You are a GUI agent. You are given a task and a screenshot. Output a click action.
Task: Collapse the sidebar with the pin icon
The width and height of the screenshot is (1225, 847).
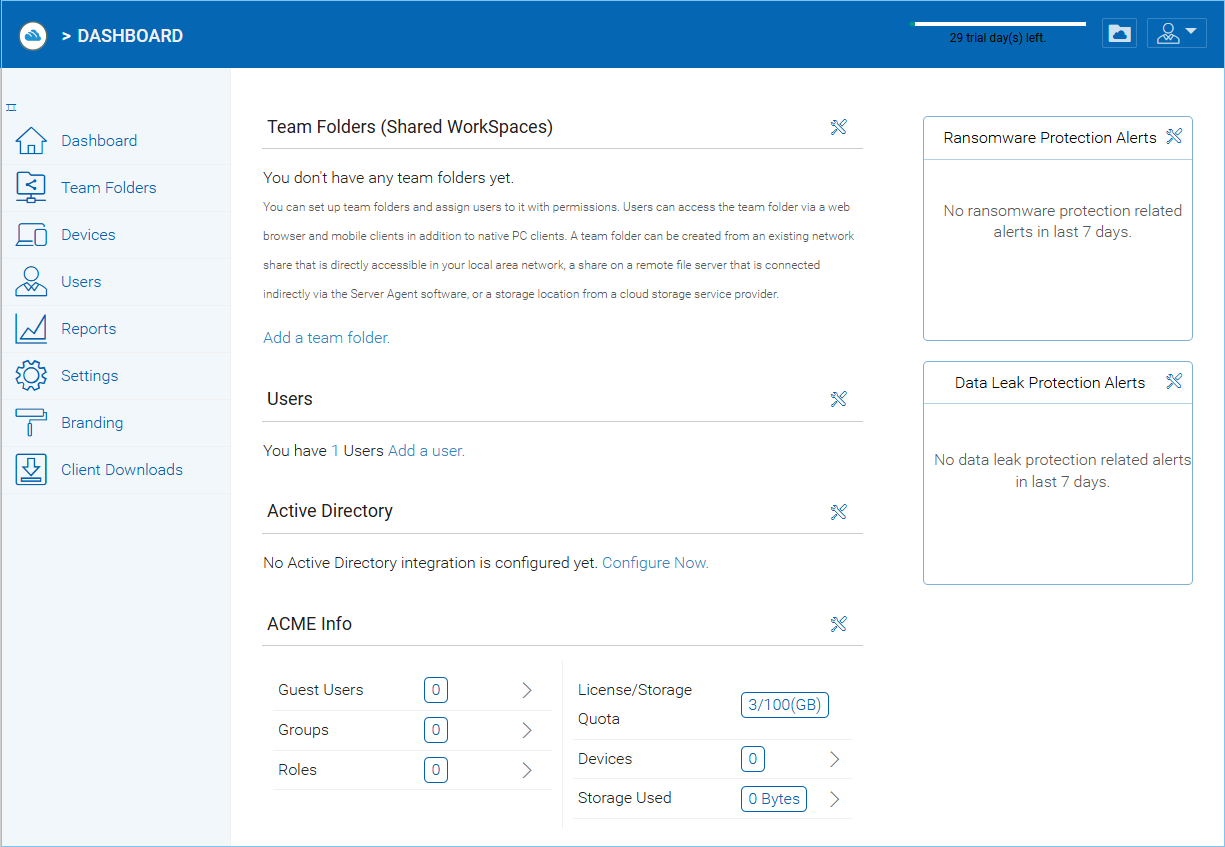[x=11, y=107]
